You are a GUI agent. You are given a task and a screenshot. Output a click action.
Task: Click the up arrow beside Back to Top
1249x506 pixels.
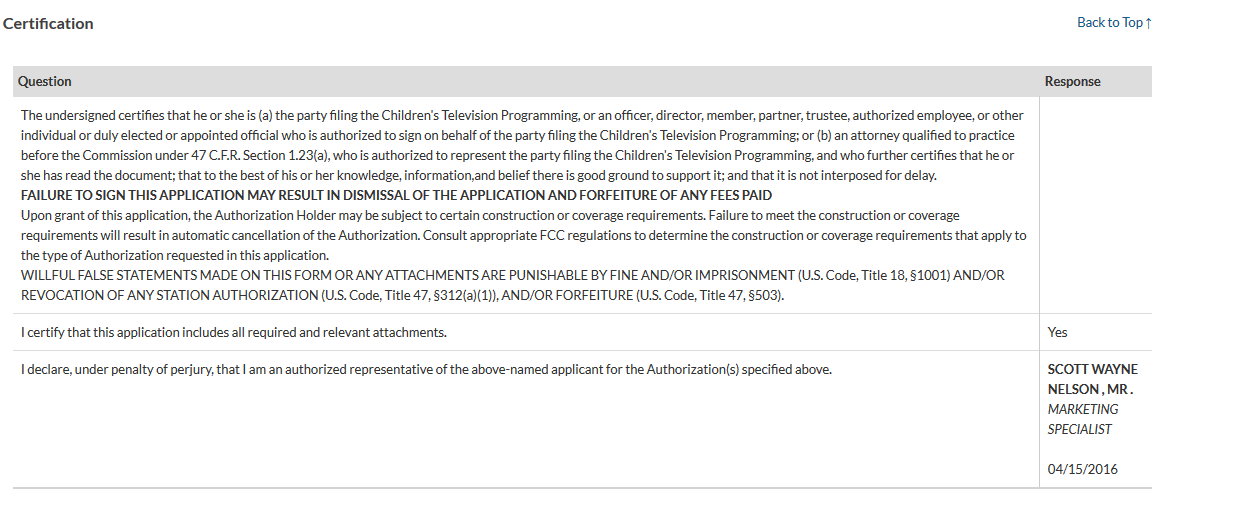[1148, 23]
